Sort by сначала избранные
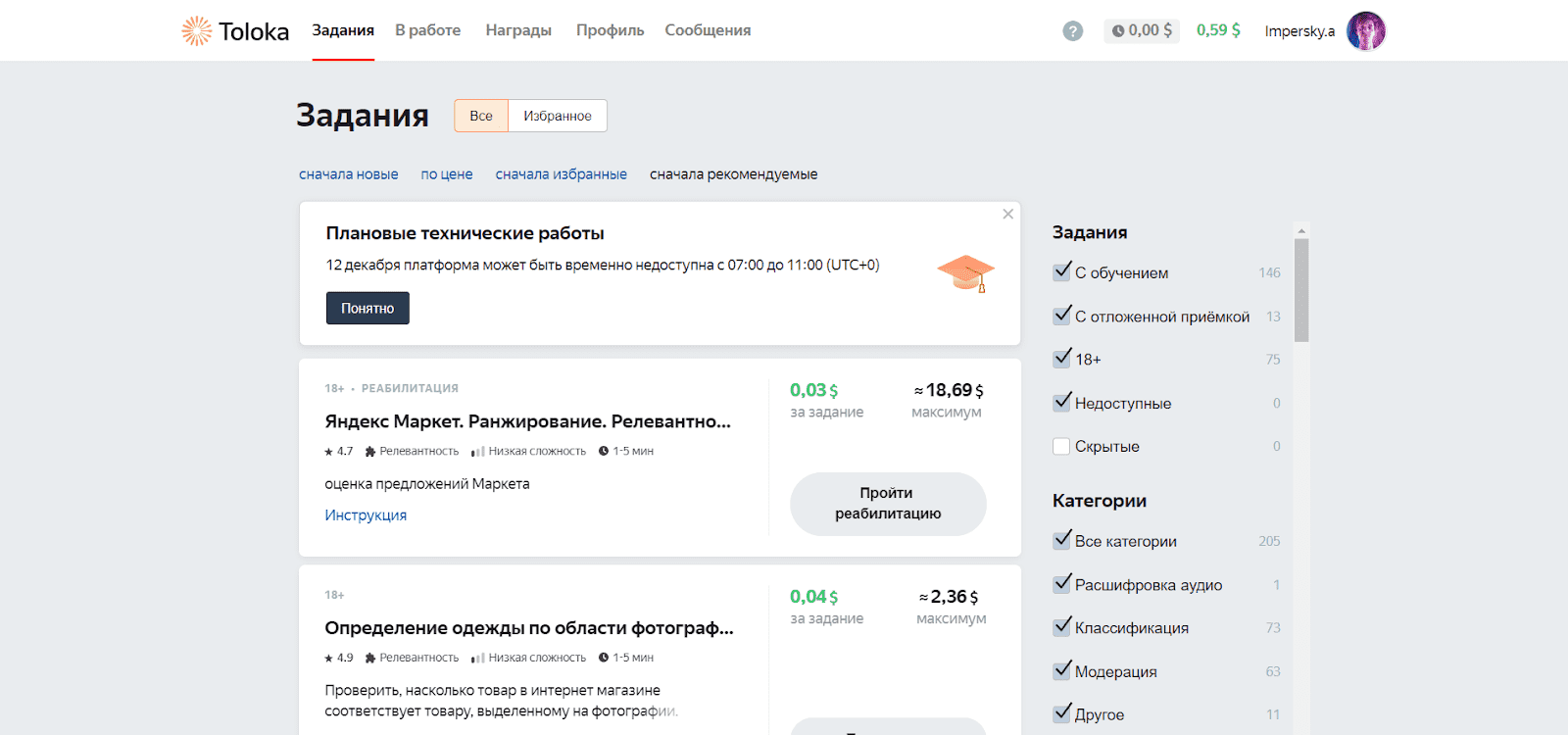This screenshot has height=735, width=1568. [562, 174]
